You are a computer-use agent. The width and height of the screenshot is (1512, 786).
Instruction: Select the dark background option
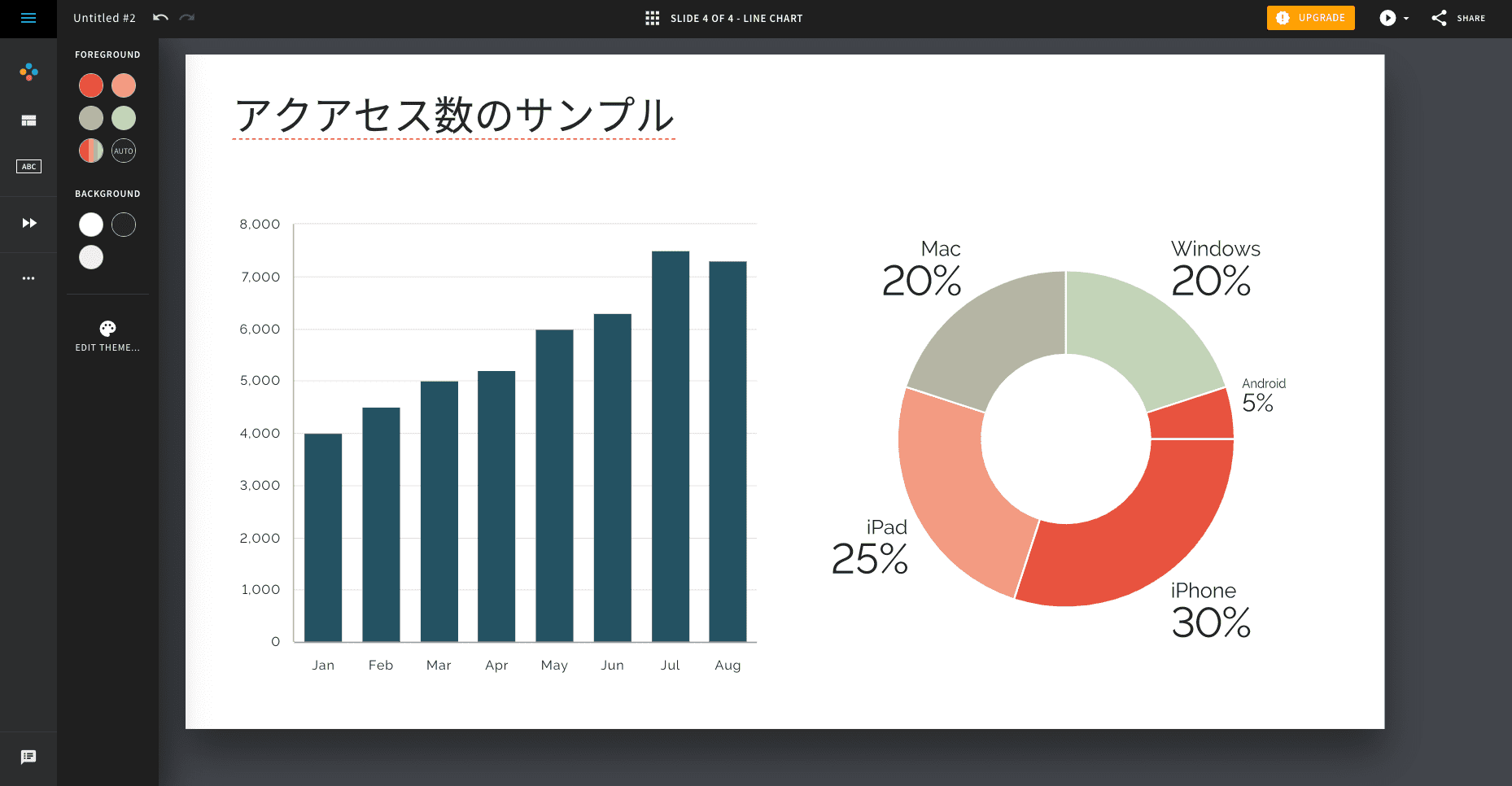coord(124,225)
